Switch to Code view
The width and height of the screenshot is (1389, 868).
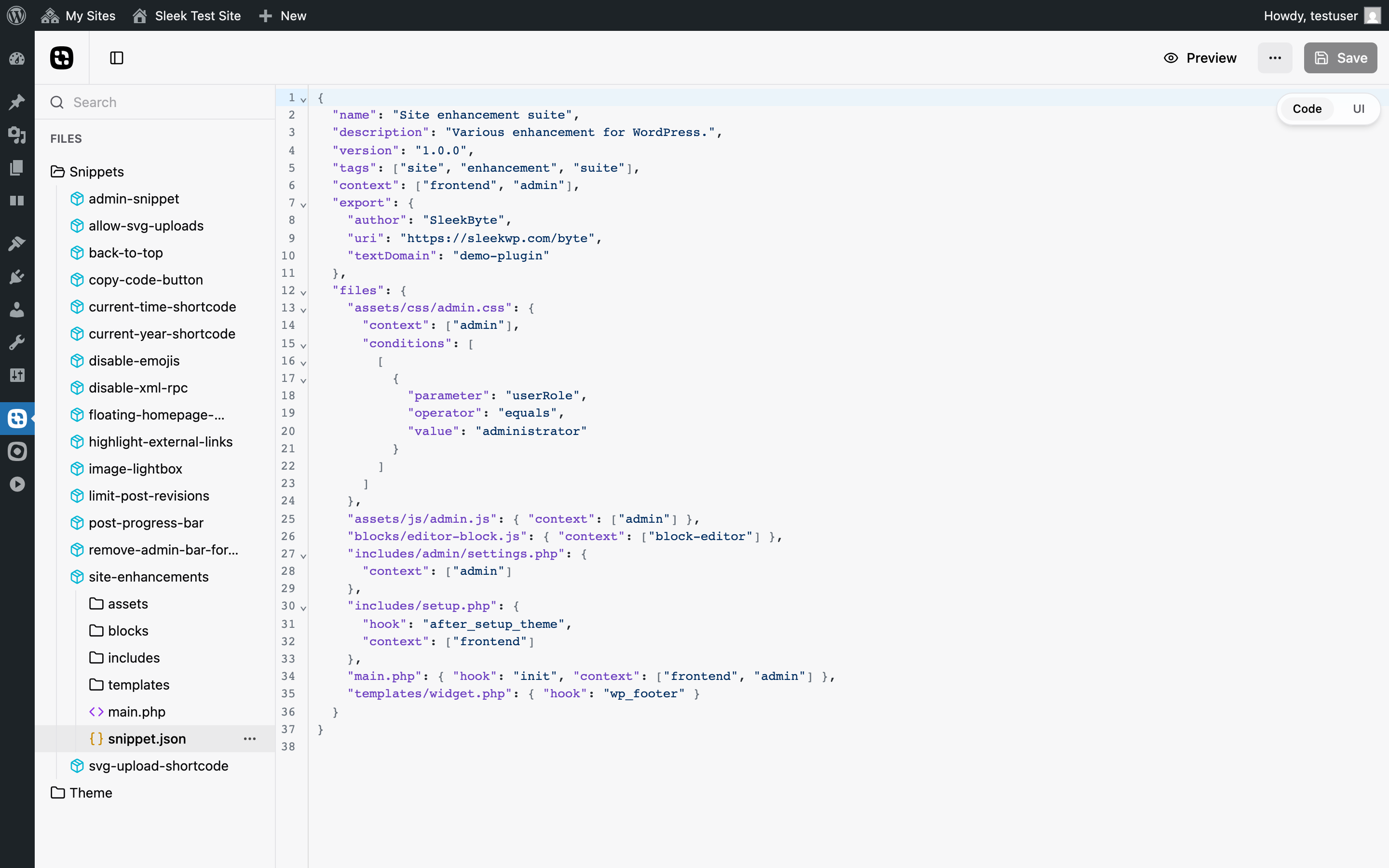(x=1307, y=108)
